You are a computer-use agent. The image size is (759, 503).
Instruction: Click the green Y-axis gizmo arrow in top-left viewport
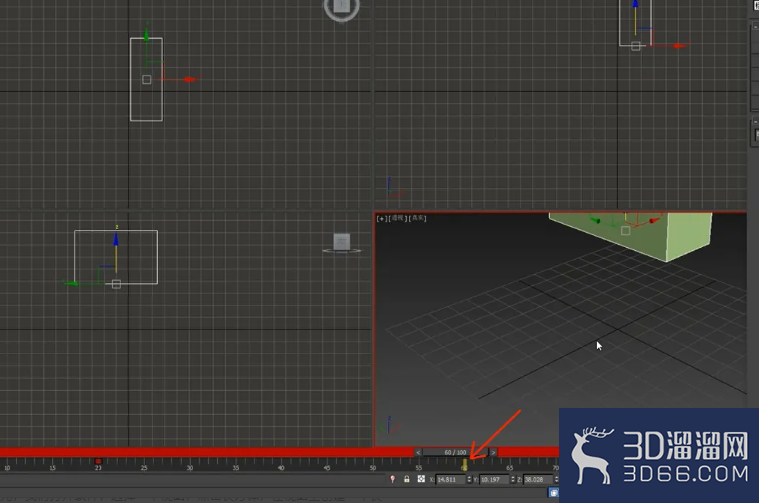[146, 35]
